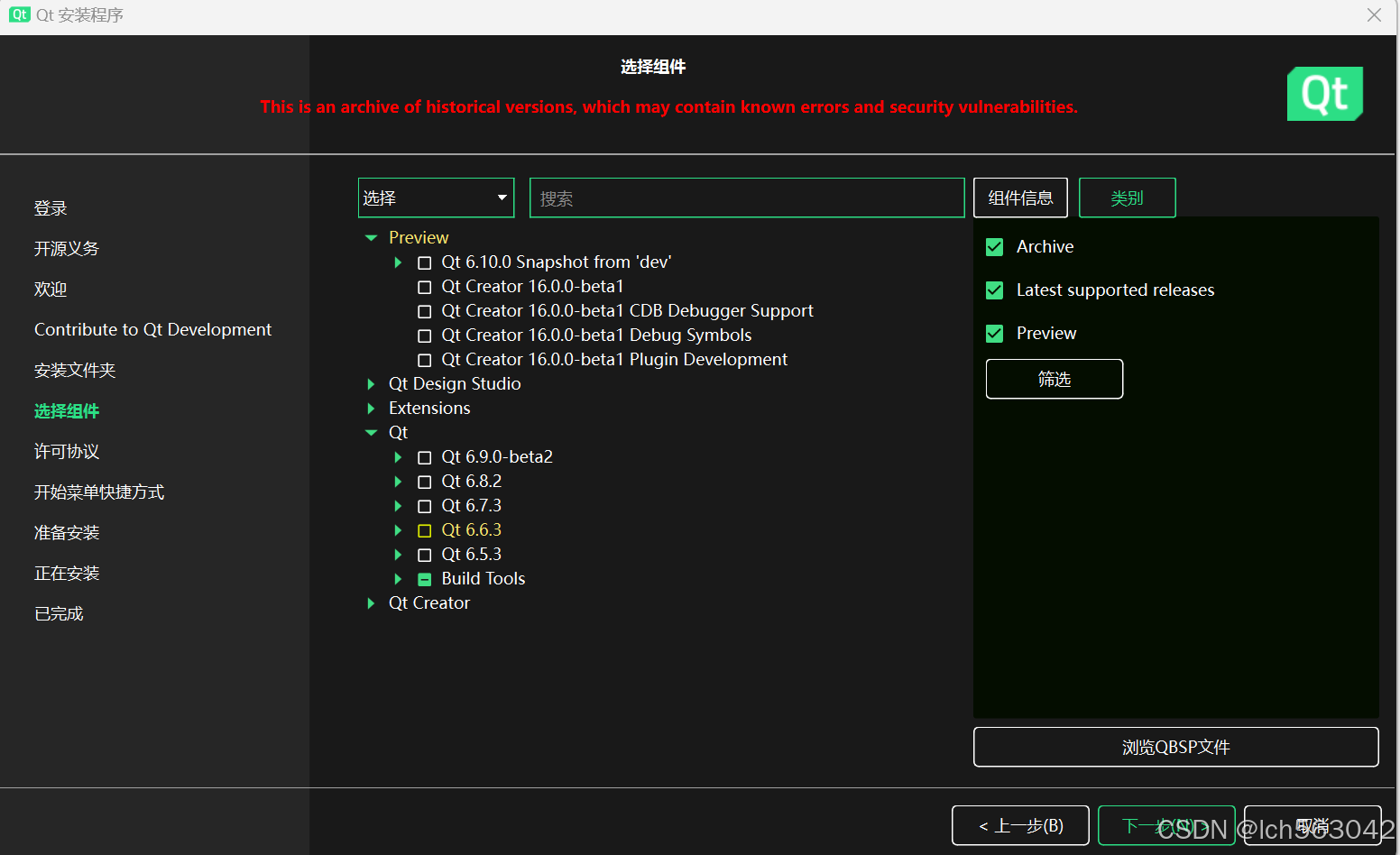1400x855 pixels.
Task: Collapse the Qt tree node
Action: 371,433
